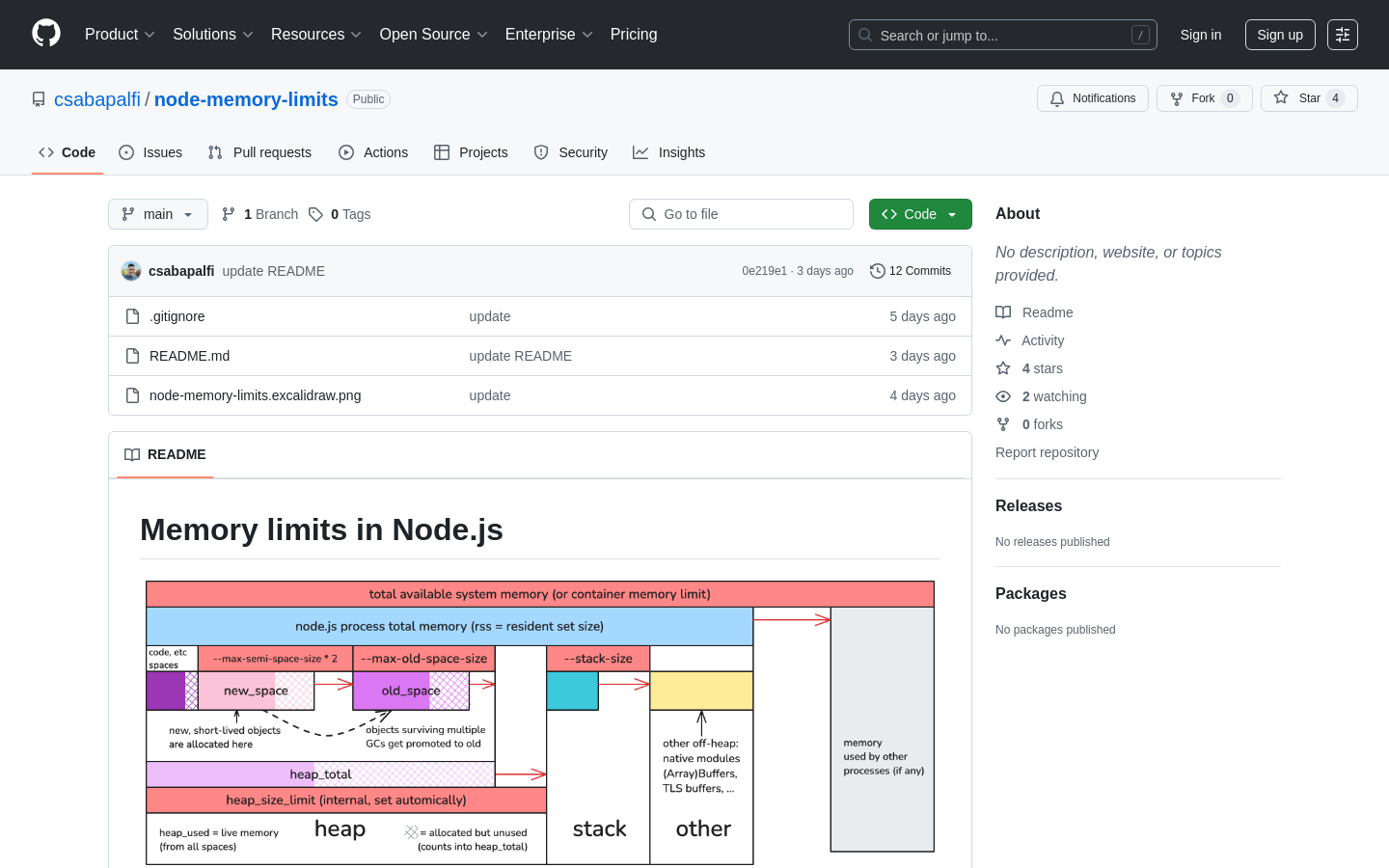This screenshot has height=868, width=1389.
Task: Click the file icon beside .gitignore
Action: point(133,316)
